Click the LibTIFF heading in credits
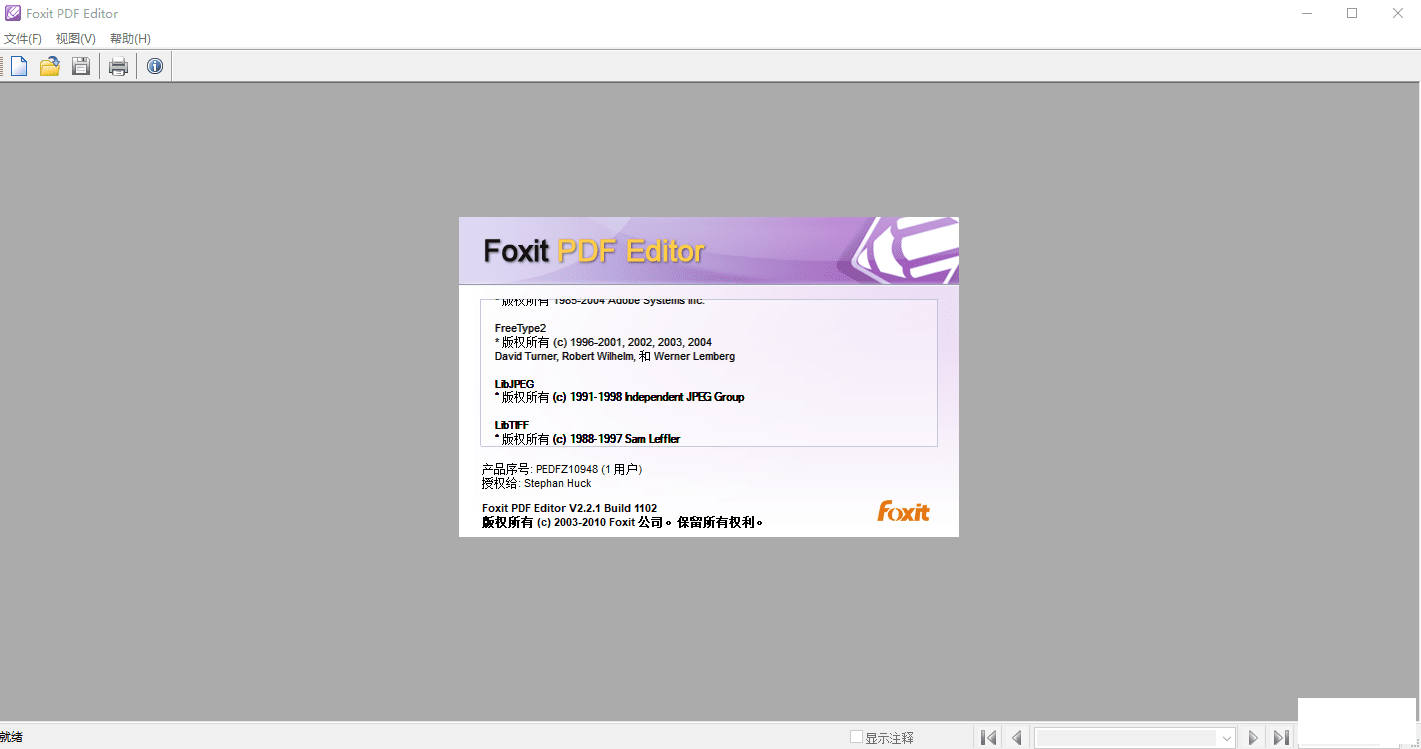 511,425
